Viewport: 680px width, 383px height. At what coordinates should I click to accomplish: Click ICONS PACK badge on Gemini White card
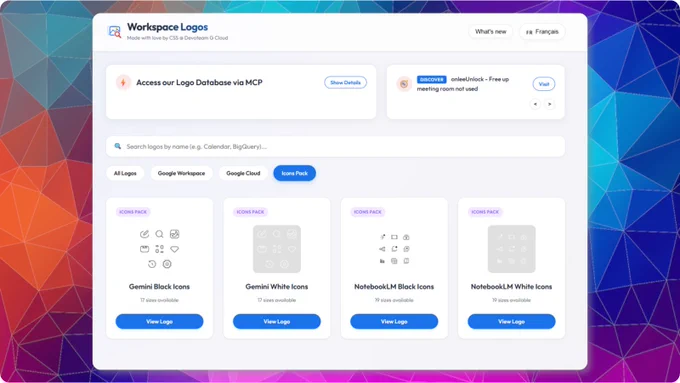pyautogui.click(x=250, y=212)
